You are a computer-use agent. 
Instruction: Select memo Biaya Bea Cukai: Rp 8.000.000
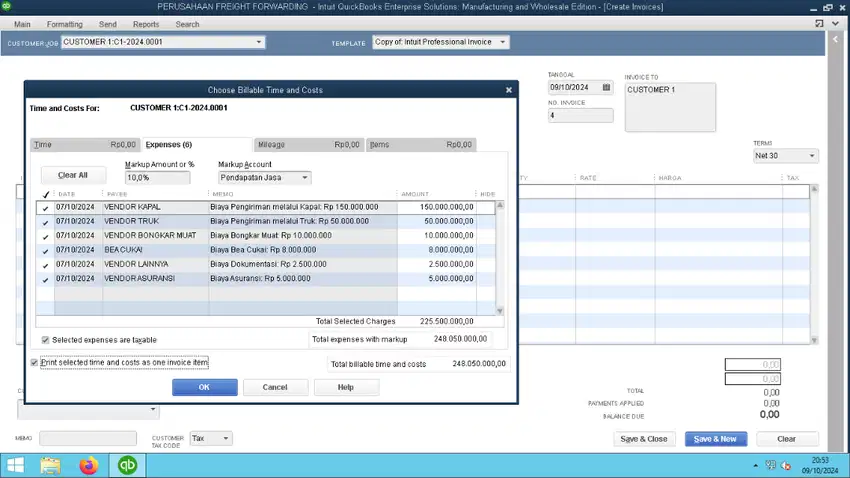(x=263, y=250)
